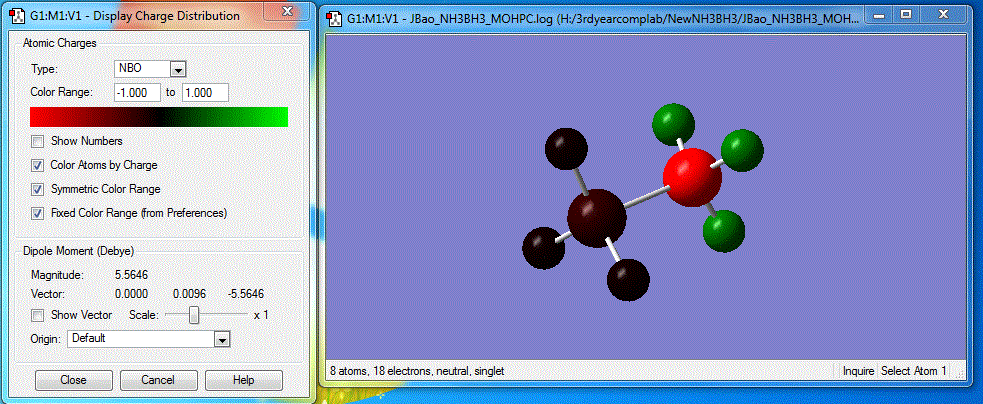
Task: Select the dark boron center atom
Action: (x=596, y=218)
